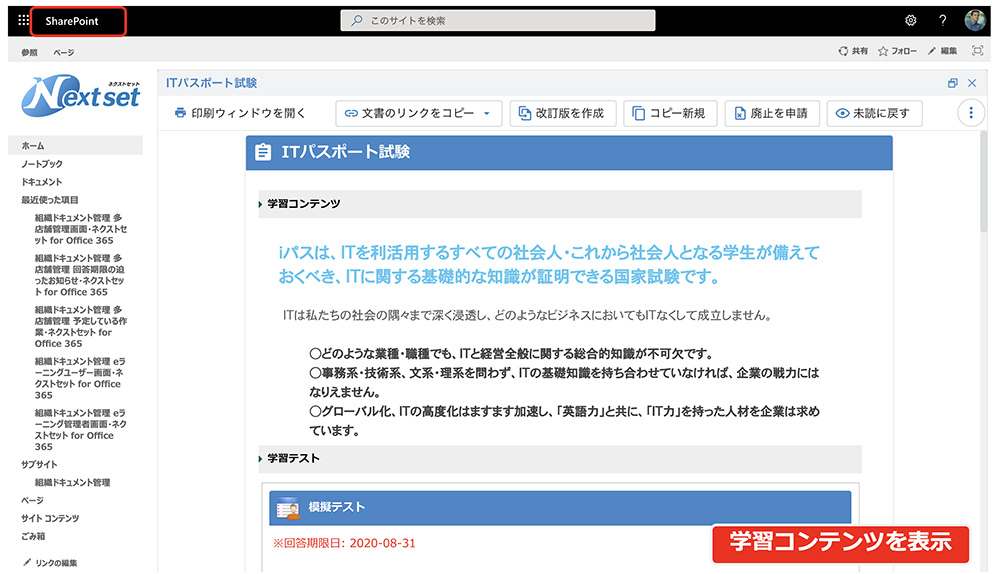
Task: Select 最近使った項目 in the side navigation
Action: coord(50,200)
